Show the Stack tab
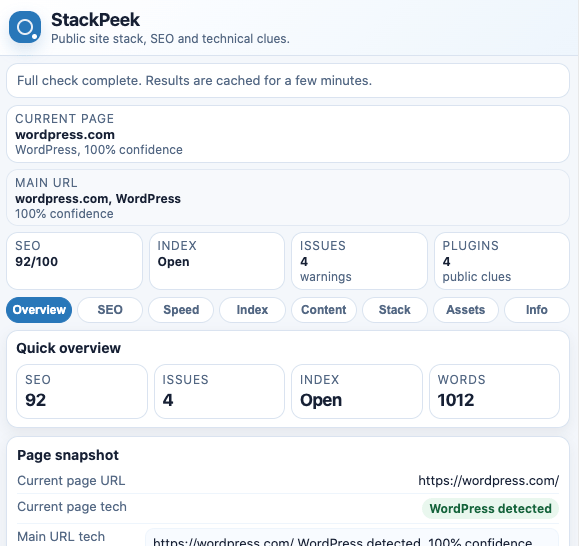 pos(394,310)
